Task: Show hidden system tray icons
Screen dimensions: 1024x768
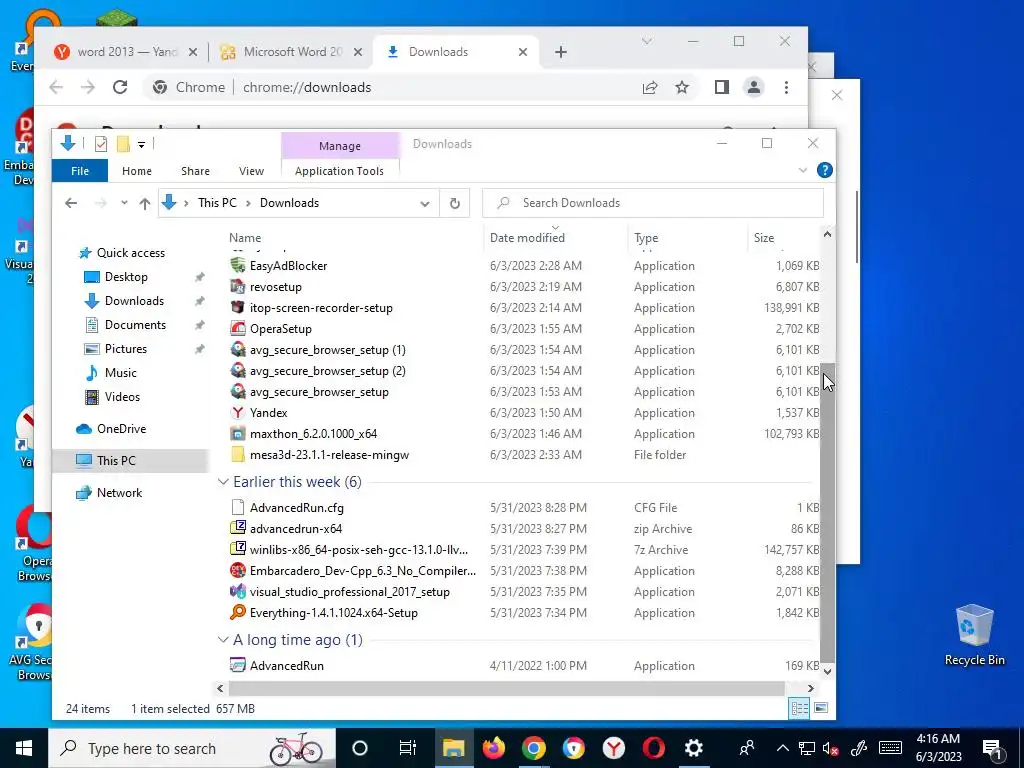Action: click(x=782, y=748)
